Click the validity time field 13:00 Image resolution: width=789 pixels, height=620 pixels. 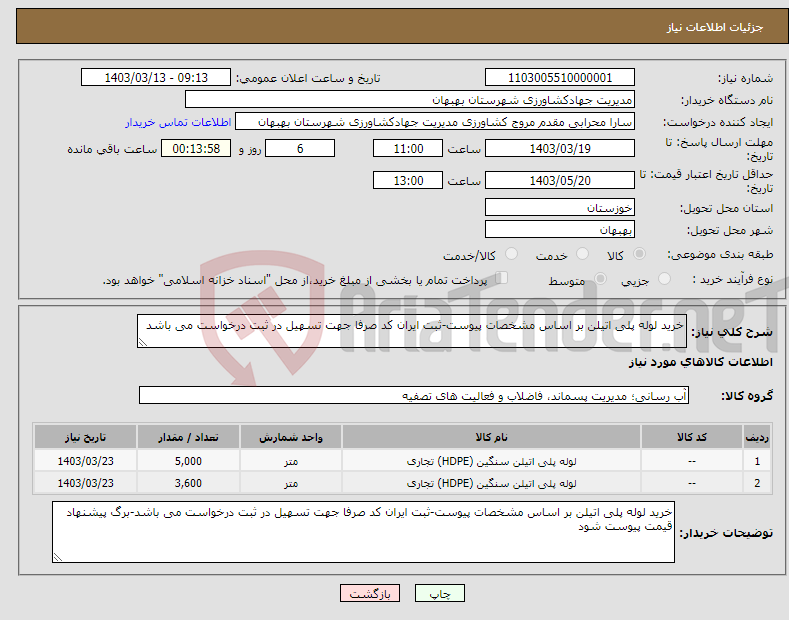pos(408,180)
